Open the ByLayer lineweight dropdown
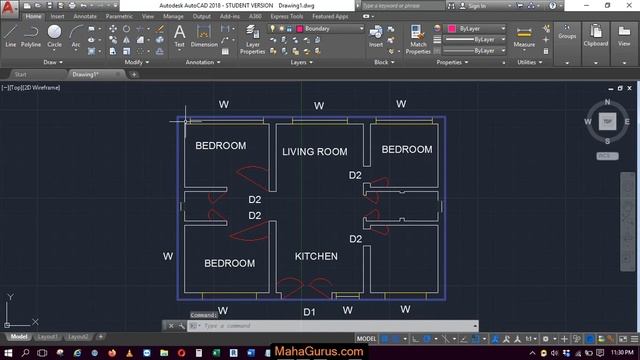The image size is (640, 360). pyautogui.click(x=475, y=40)
